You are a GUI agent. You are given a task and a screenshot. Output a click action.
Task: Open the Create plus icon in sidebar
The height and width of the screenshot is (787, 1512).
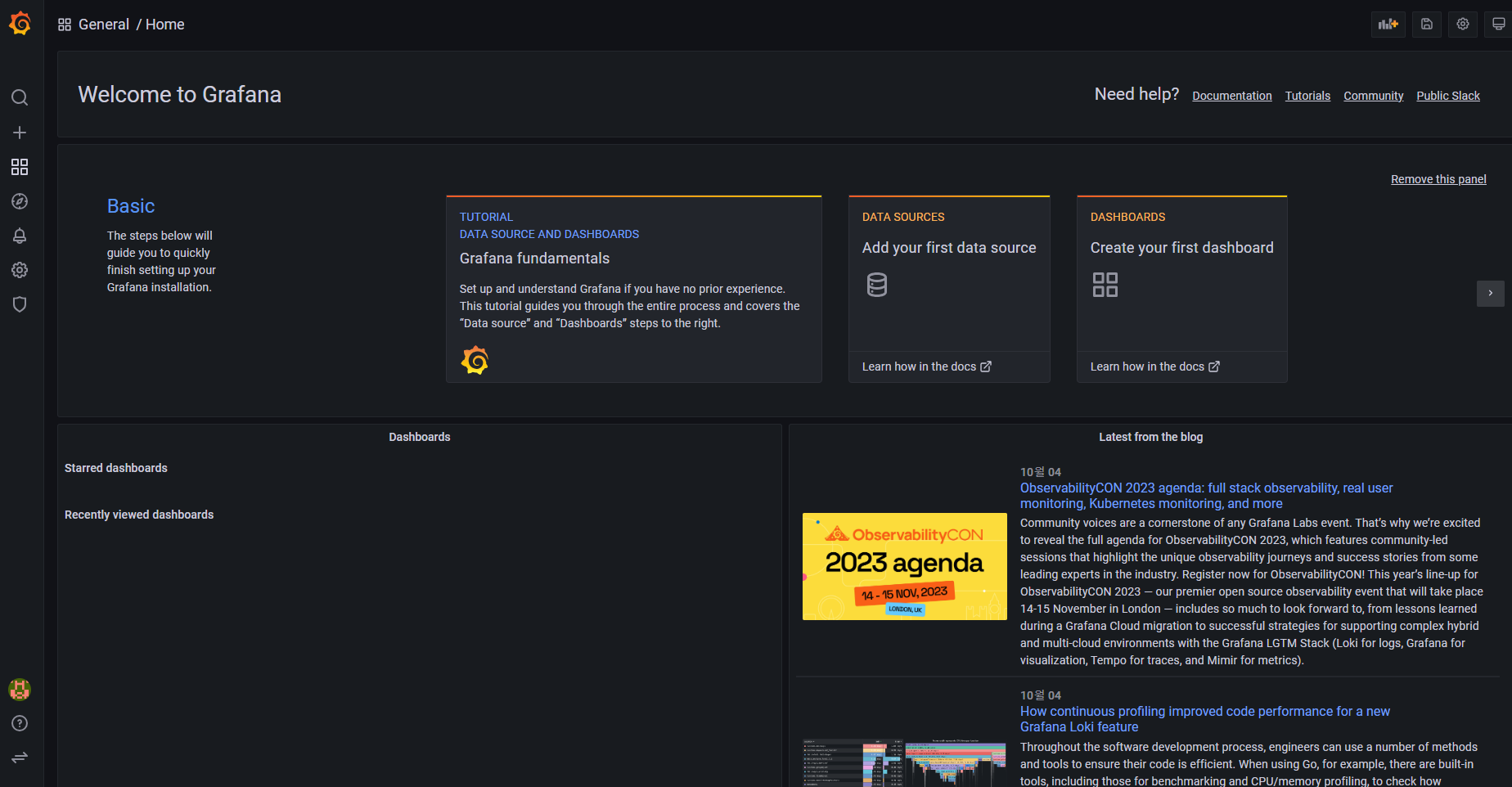pyautogui.click(x=20, y=133)
